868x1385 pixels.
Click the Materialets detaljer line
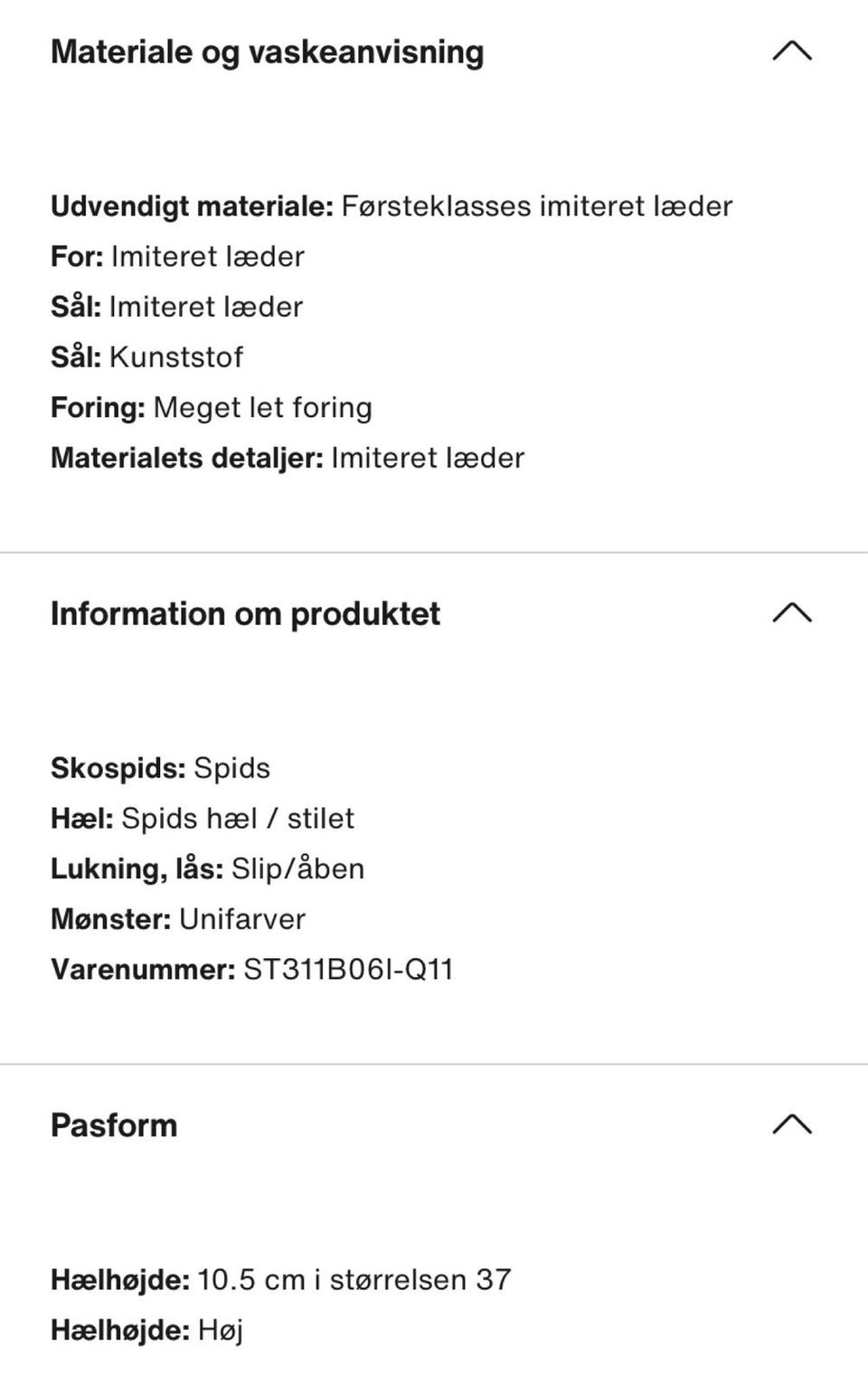287,458
